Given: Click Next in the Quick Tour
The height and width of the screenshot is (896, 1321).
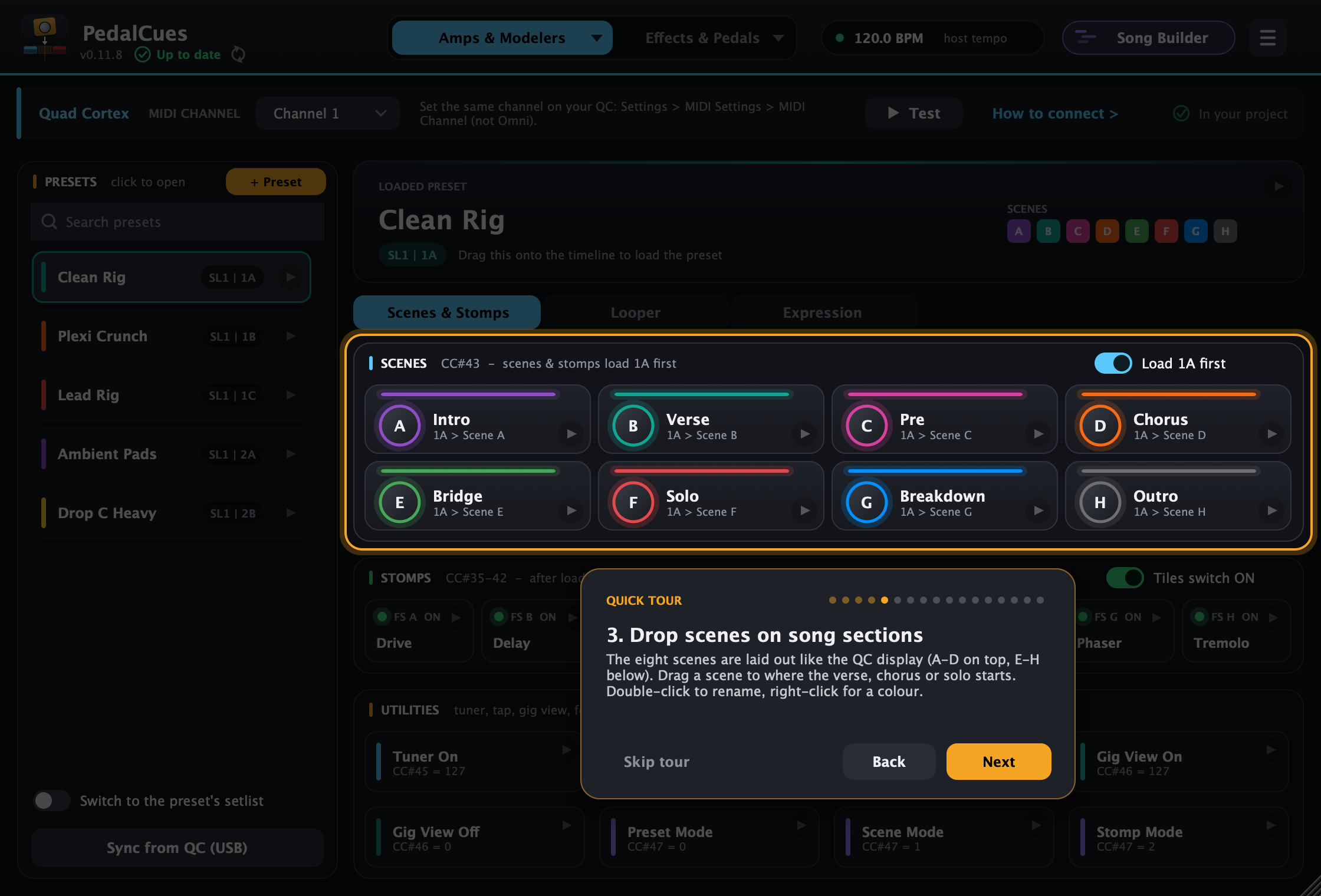Looking at the screenshot, I should click(998, 762).
